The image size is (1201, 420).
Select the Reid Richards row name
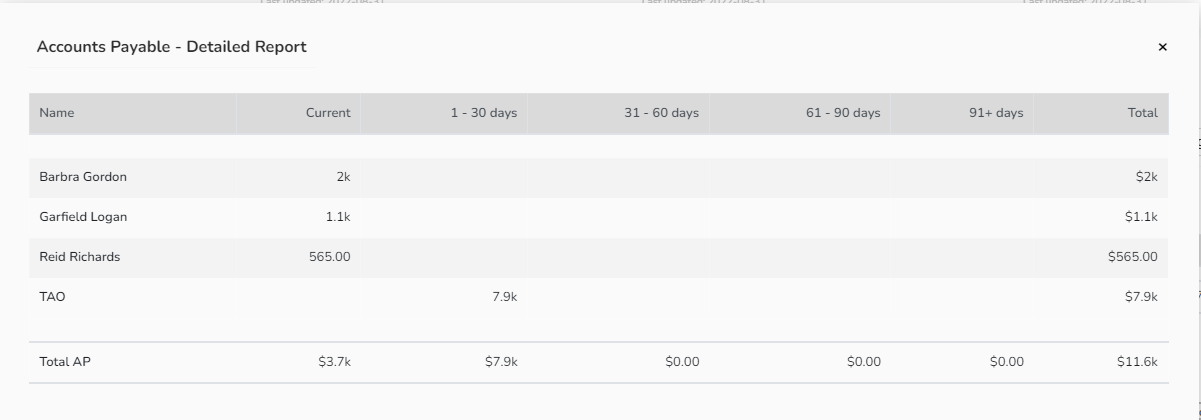tap(79, 257)
